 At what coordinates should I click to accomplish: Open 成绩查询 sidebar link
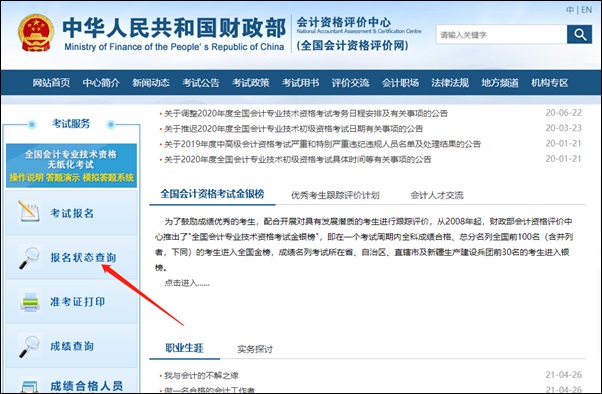(72, 346)
